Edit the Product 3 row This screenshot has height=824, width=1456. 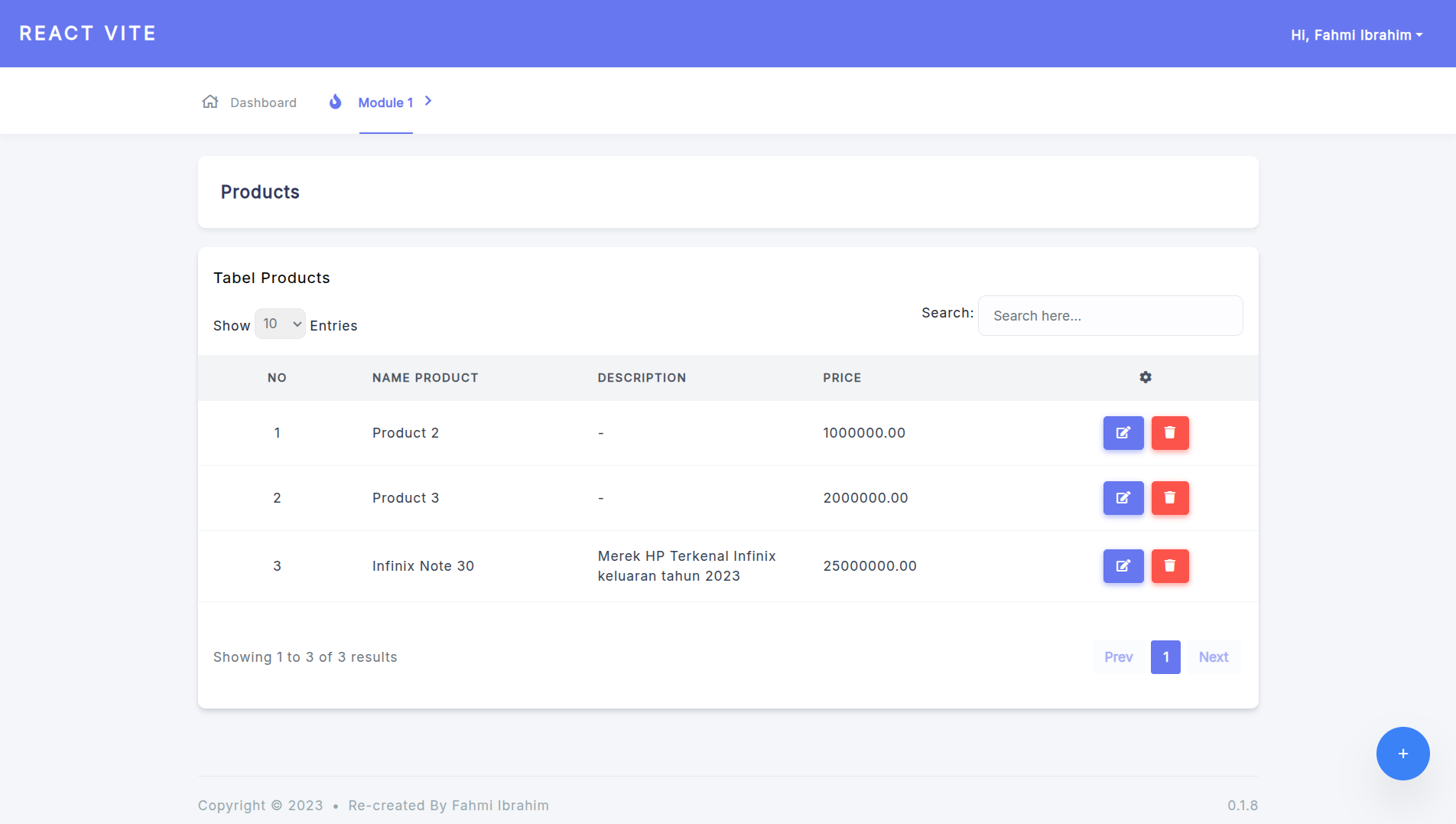point(1123,498)
